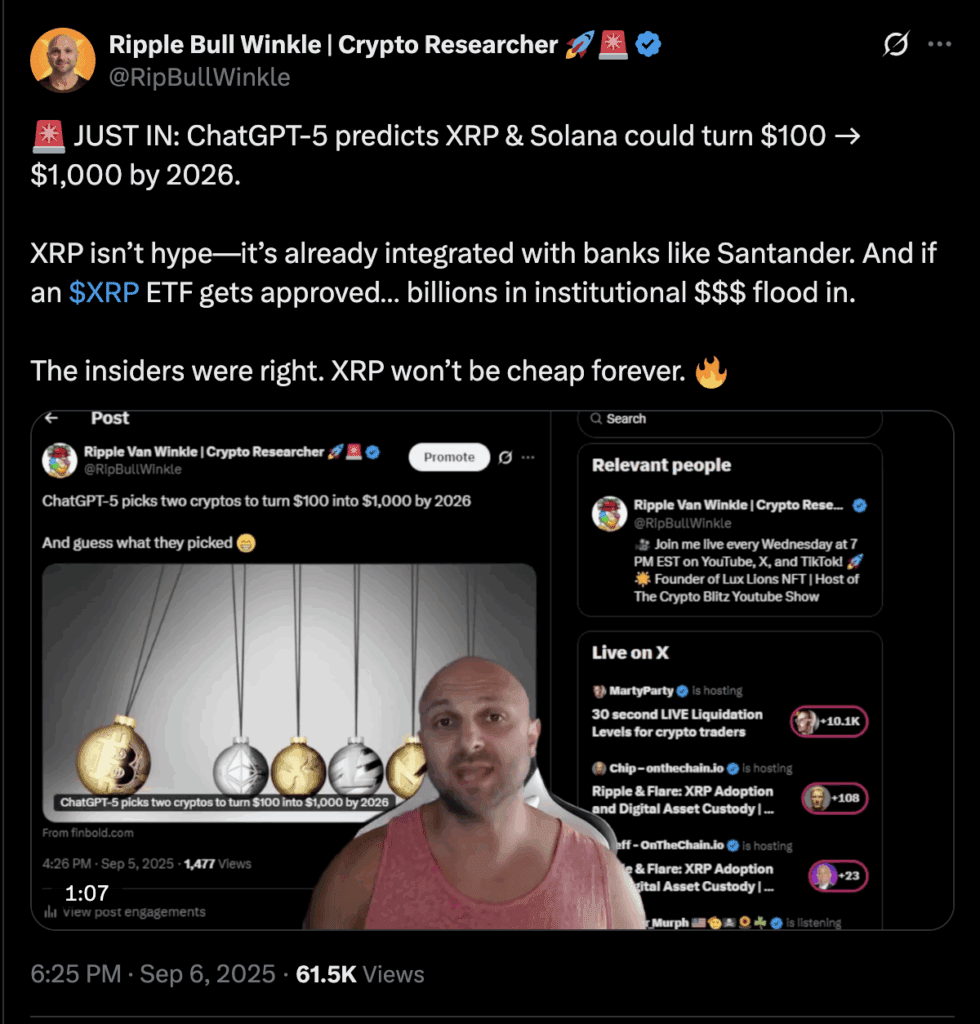Join MartyParty's live with +10.1K listeners

(829, 722)
